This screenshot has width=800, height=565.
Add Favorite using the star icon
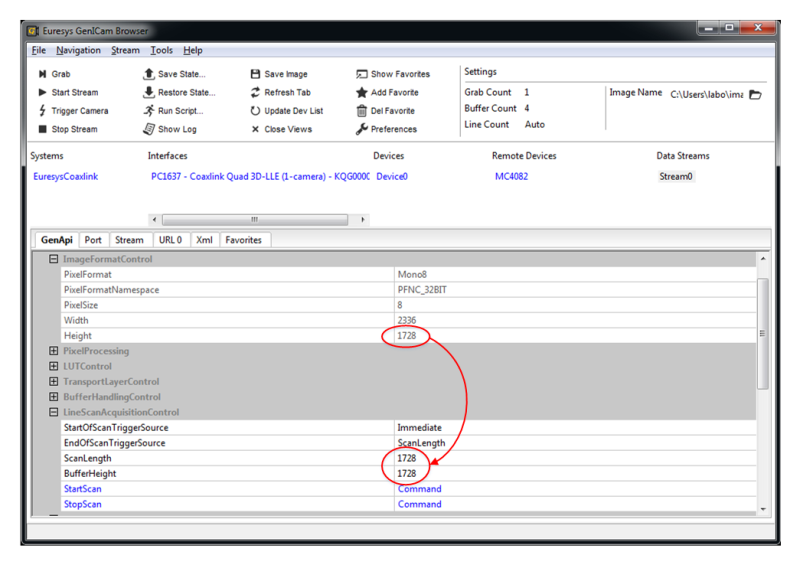pos(362,93)
